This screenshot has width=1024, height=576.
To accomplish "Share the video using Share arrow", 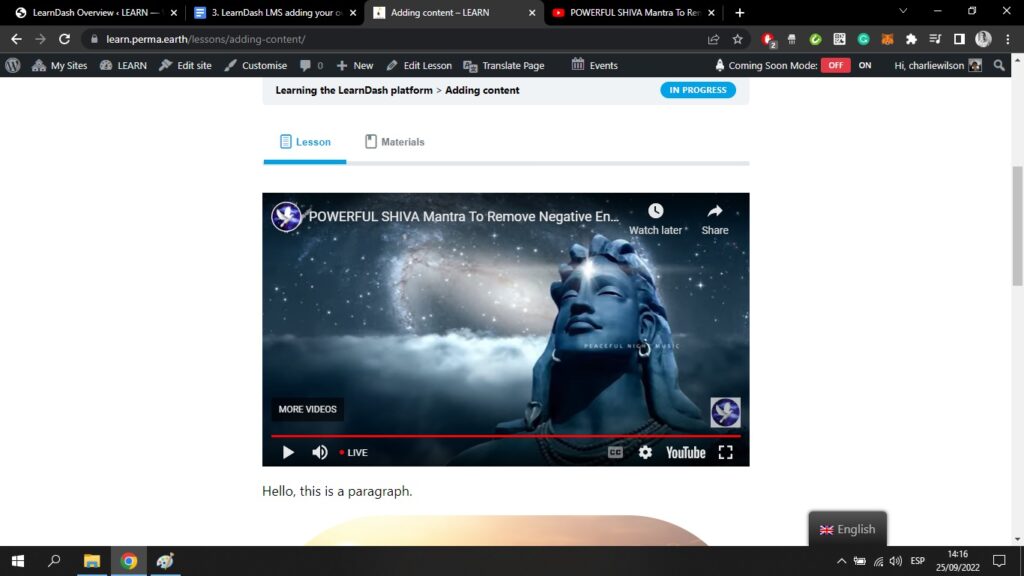I will point(715,211).
